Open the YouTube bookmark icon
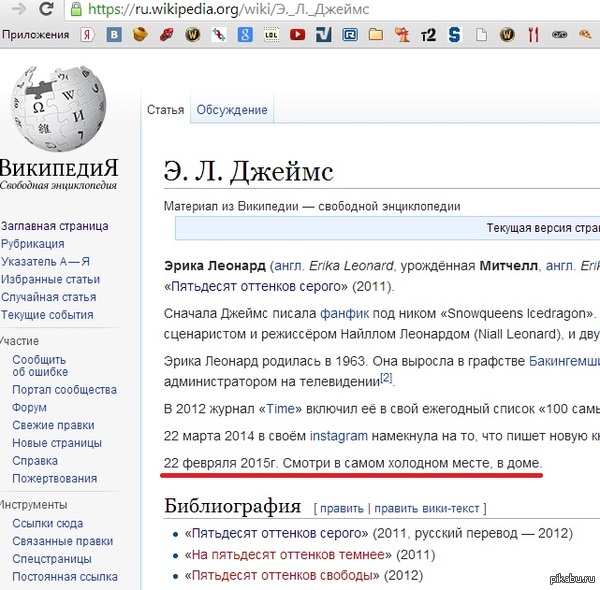The image size is (600, 590). pyautogui.click(x=297, y=35)
